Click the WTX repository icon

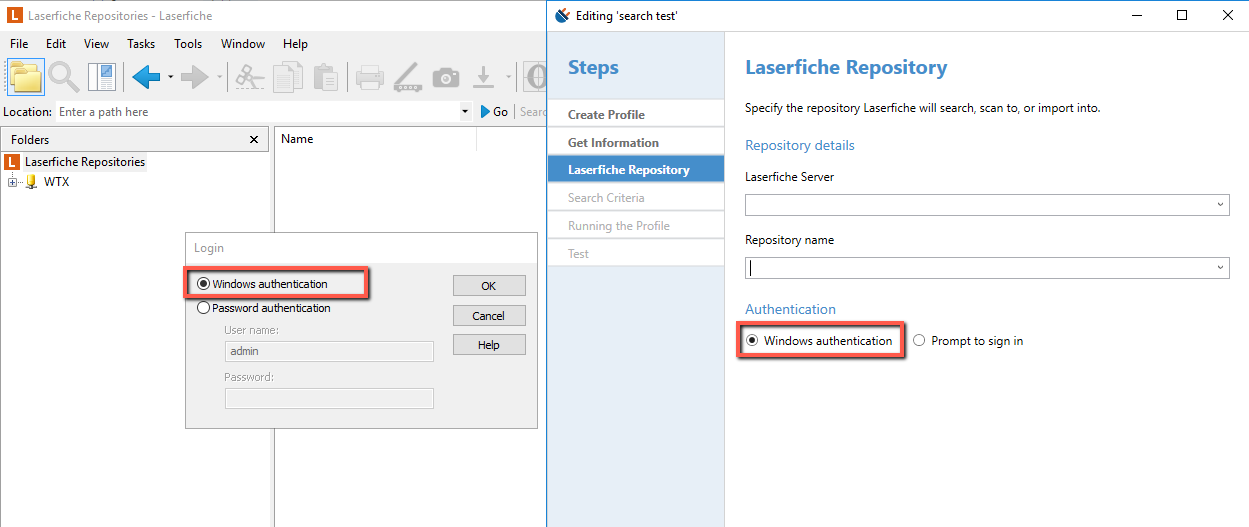(x=31, y=182)
